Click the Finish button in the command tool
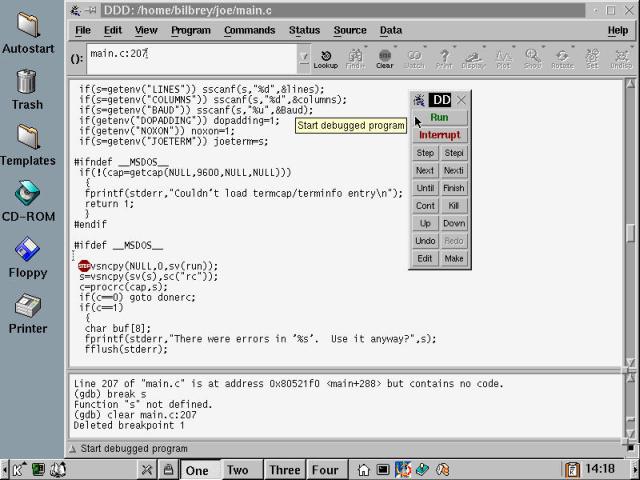 coord(454,188)
